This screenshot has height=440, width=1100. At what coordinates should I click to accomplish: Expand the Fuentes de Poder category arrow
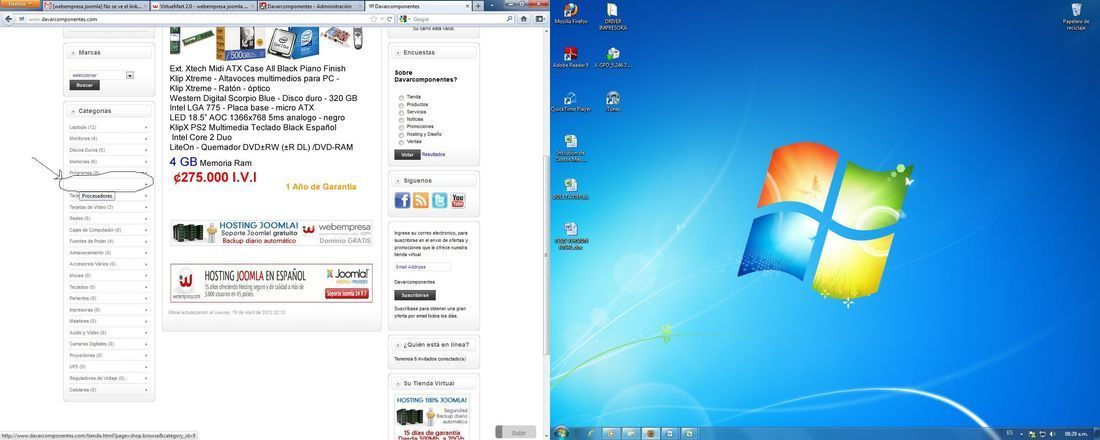146,241
